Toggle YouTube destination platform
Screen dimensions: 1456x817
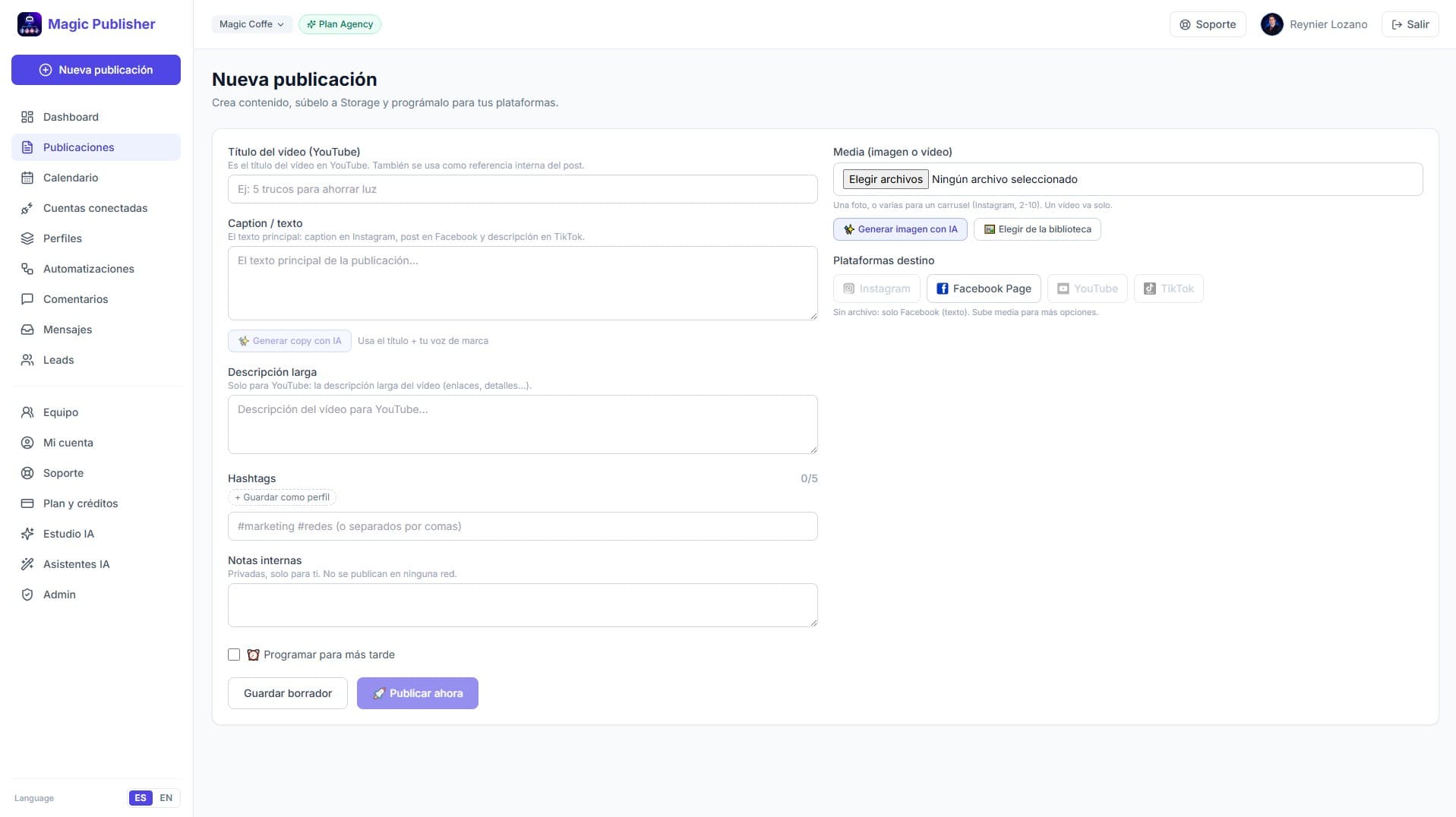[1088, 289]
